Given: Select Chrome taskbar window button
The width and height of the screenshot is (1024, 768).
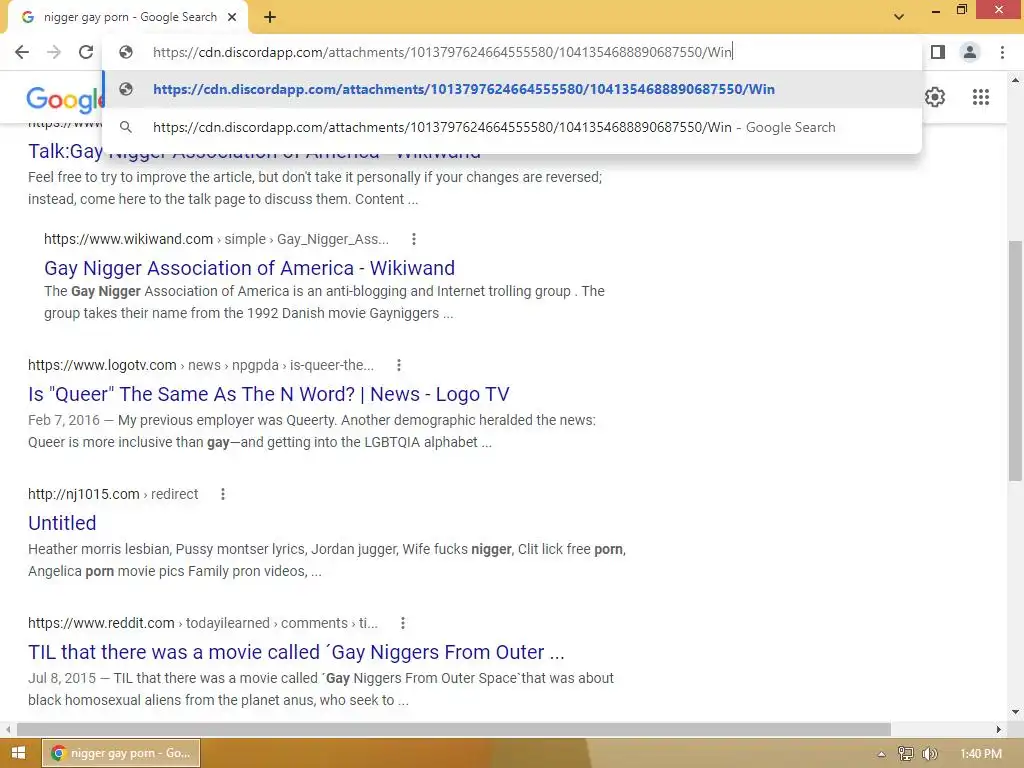Looking at the screenshot, I should (x=121, y=753).
